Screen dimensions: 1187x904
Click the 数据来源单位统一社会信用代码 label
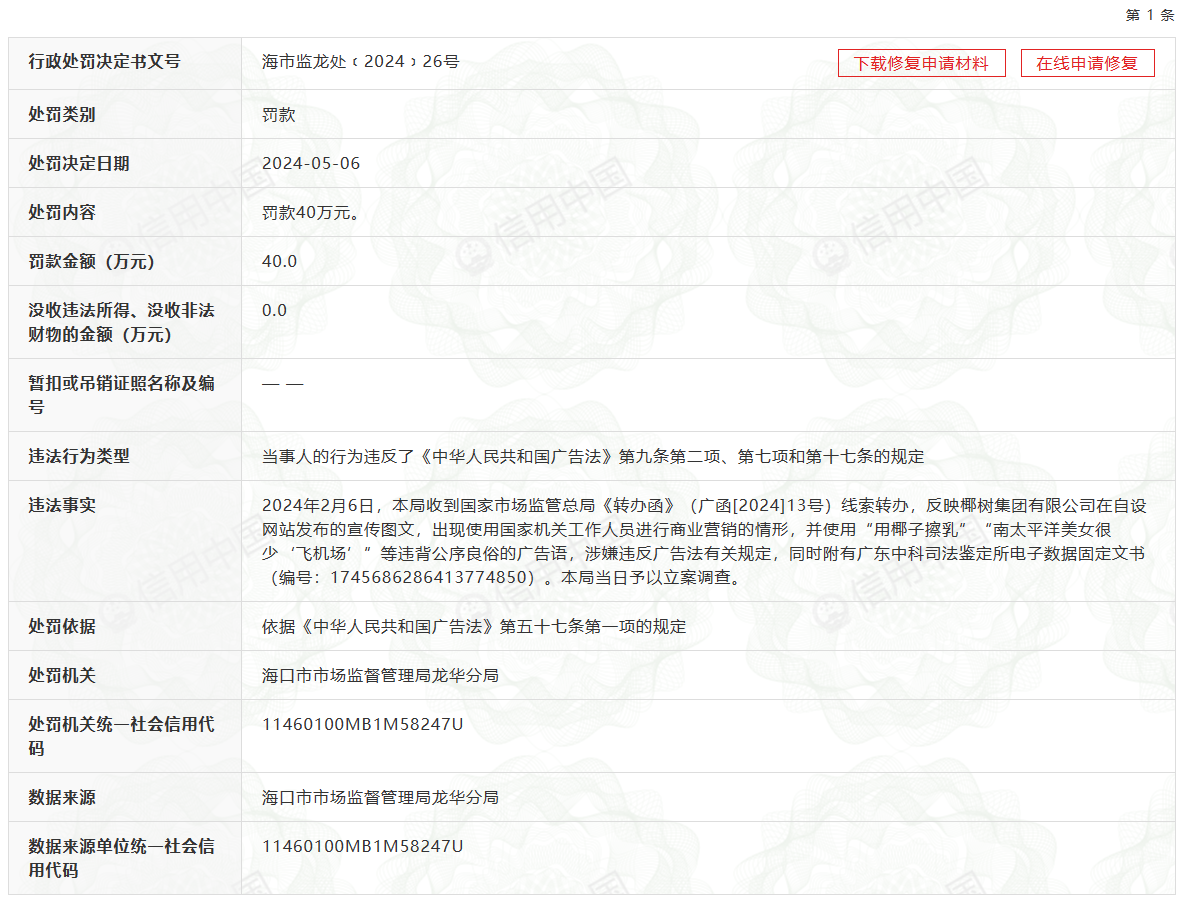click(121, 858)
